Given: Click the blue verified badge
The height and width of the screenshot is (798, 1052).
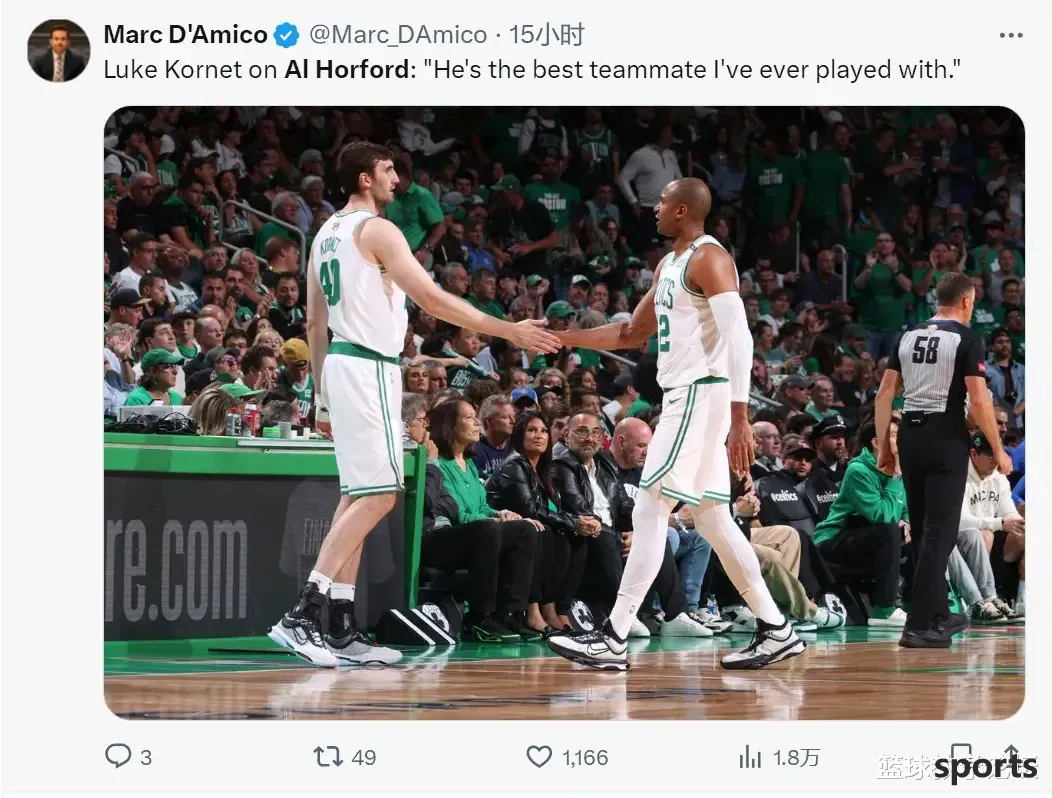Looking at the screenshot, I should coord(287,35).
